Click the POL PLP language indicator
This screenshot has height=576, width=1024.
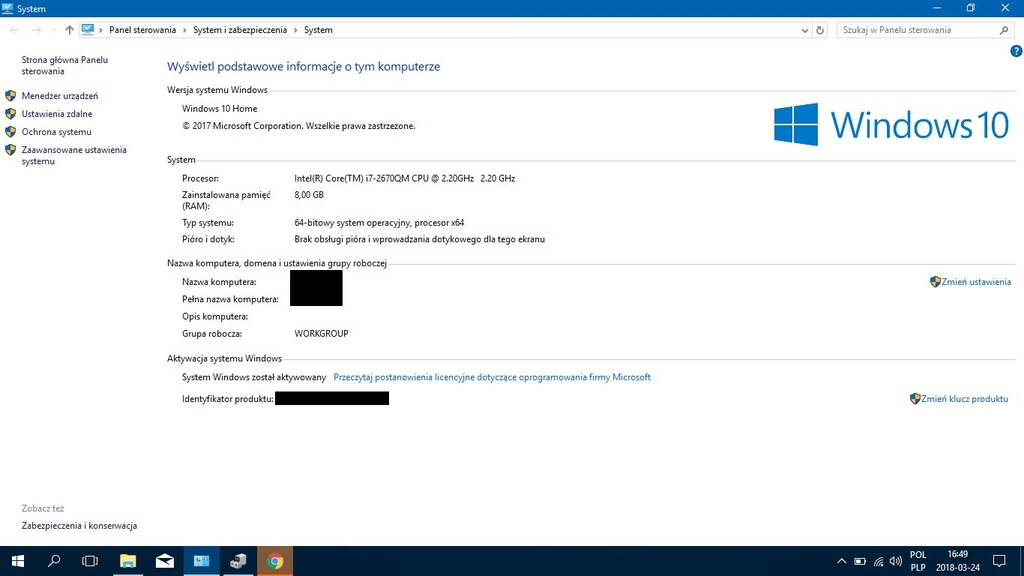[x=918, y=561]
